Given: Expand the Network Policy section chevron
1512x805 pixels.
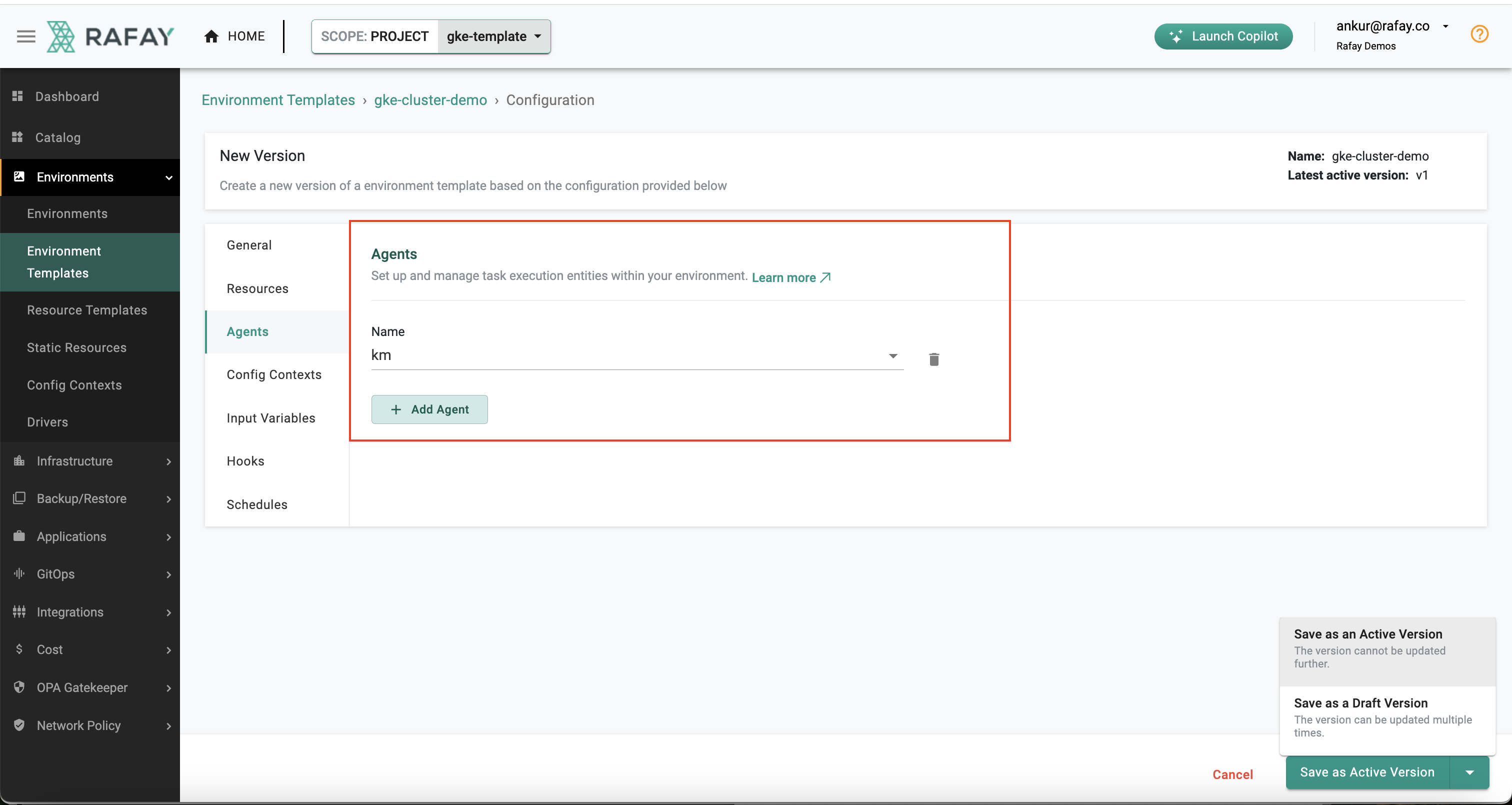Looking at the screenshot, I should click(169, 725).
